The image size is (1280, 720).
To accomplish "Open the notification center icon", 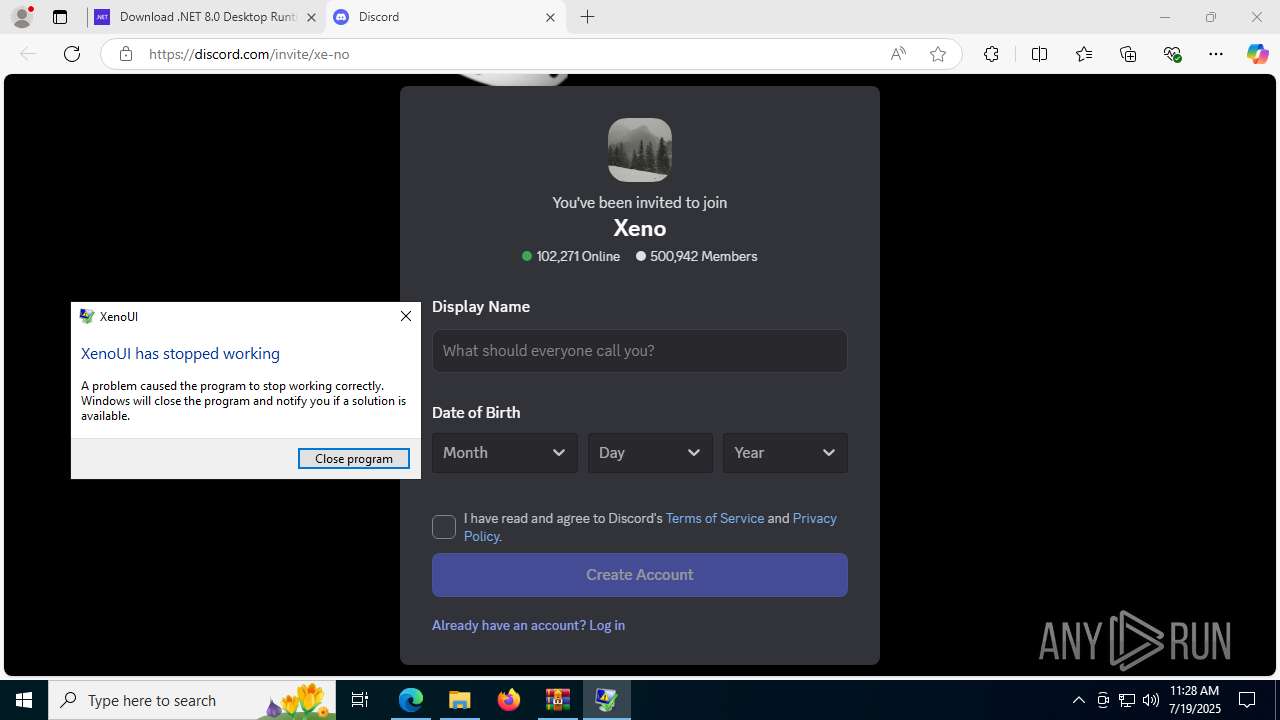I will tap(1247, 700).
